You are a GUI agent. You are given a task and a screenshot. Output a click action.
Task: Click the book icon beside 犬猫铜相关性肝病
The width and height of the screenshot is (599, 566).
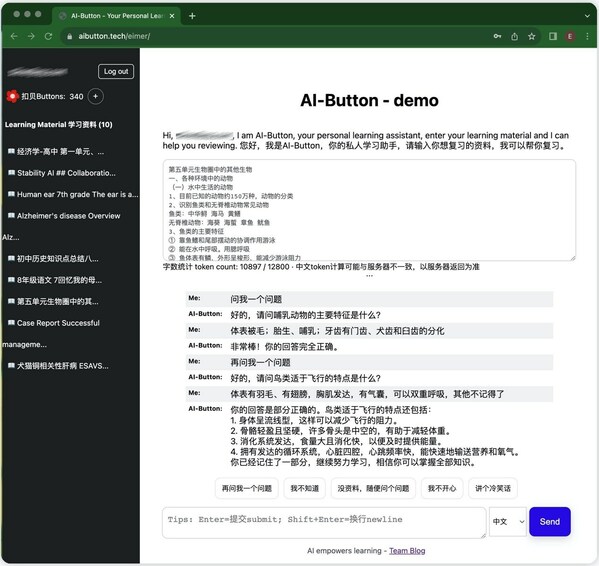coord(11,365)
